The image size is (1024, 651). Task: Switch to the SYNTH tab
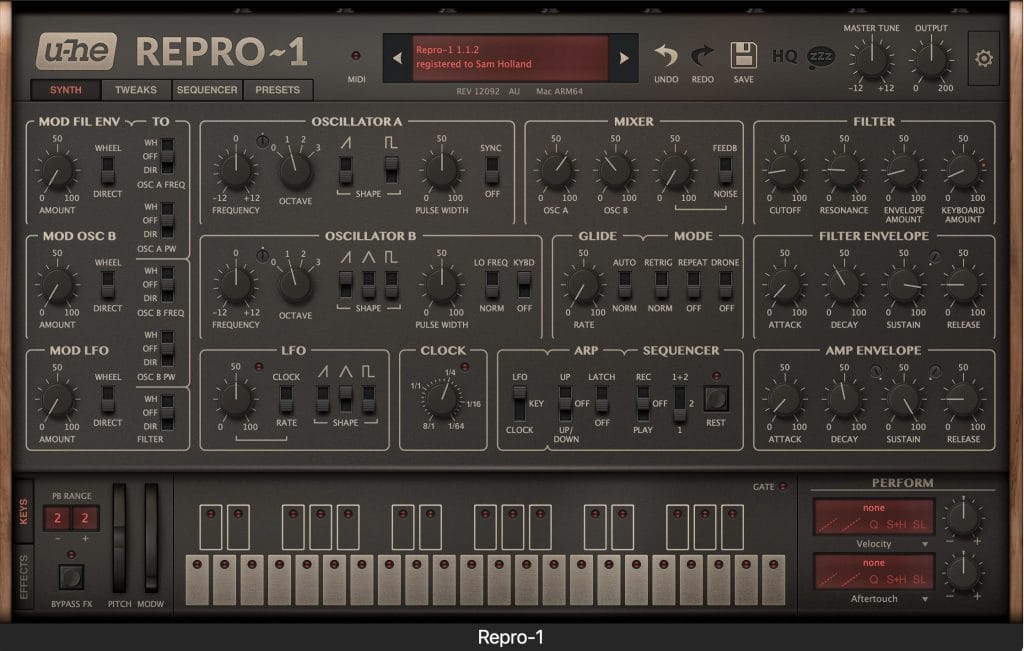pos(66,90)
